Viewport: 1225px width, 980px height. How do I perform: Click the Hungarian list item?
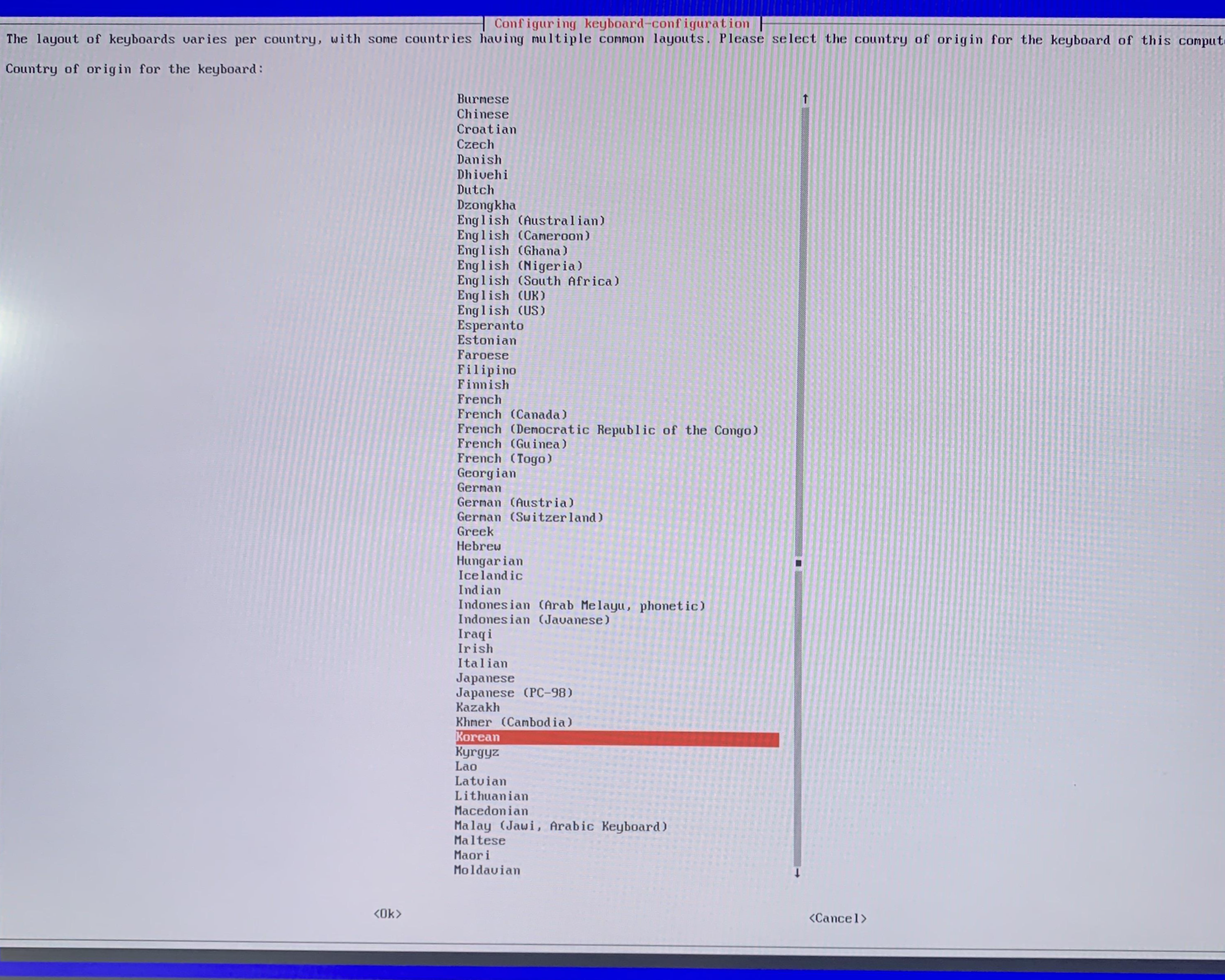click(489, 561)
